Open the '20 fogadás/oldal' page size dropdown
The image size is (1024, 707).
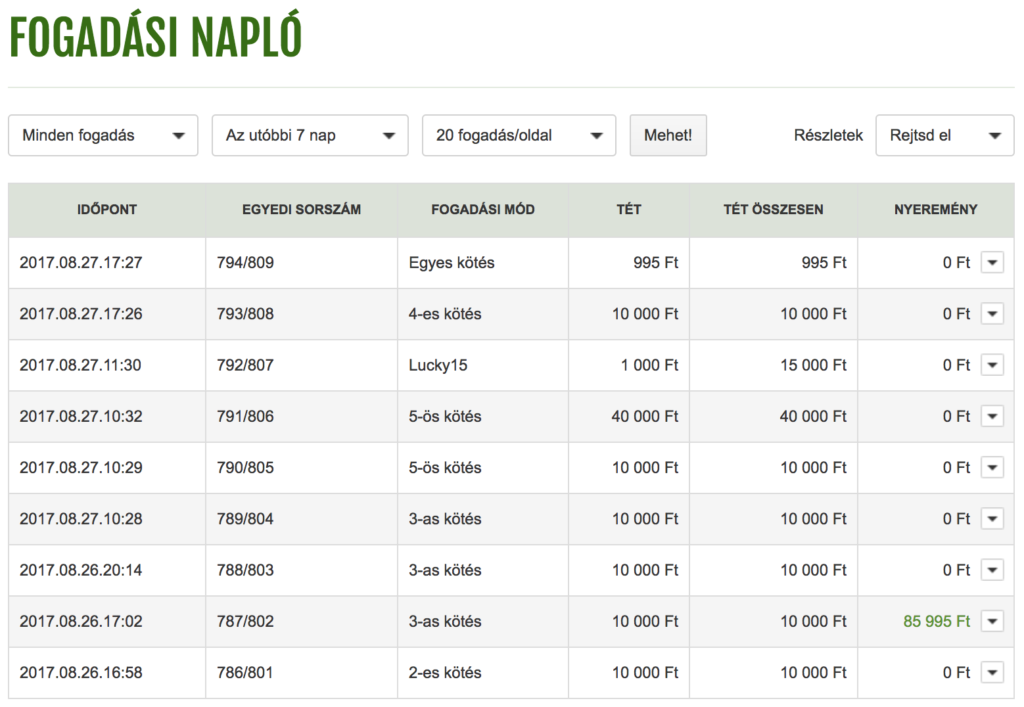click(519, 136)
